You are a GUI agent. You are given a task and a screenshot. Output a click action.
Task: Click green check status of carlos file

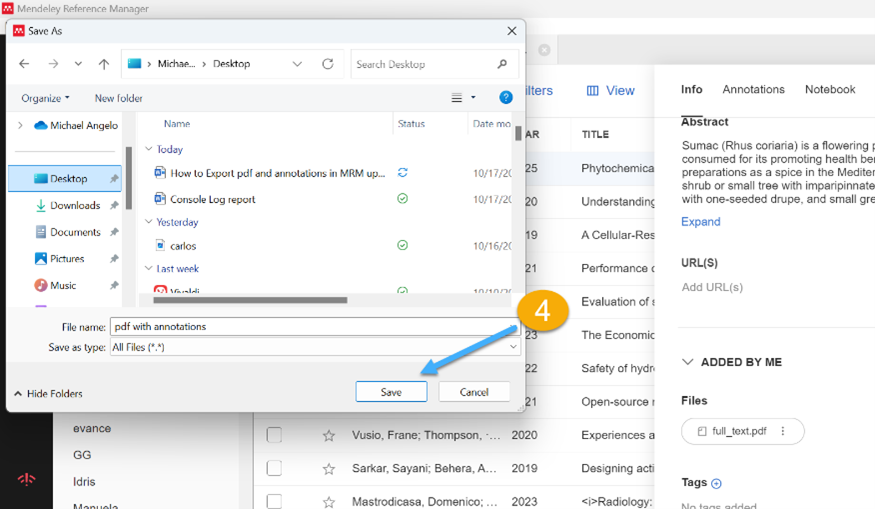(x=402, y=245)
